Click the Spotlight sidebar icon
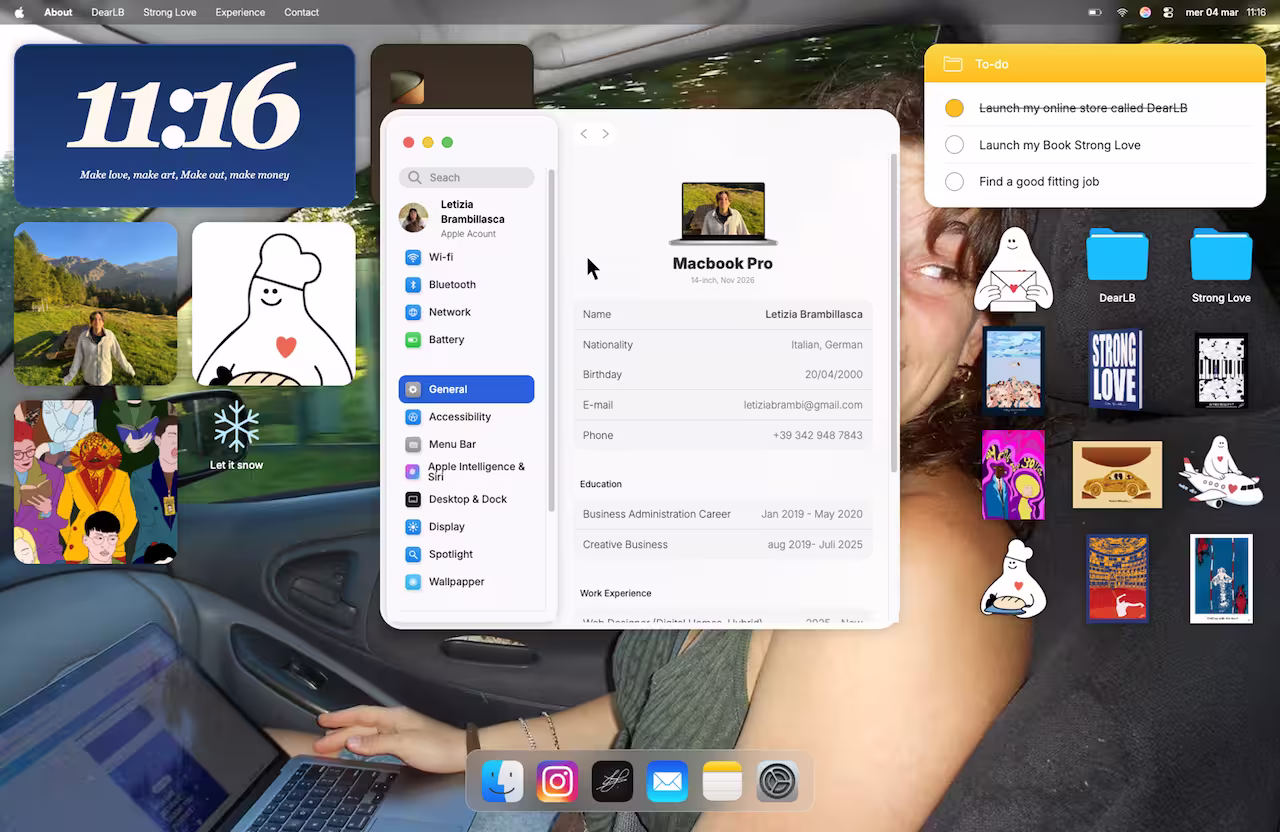The height and width of the screenshot is (832, 1280). 413,554
